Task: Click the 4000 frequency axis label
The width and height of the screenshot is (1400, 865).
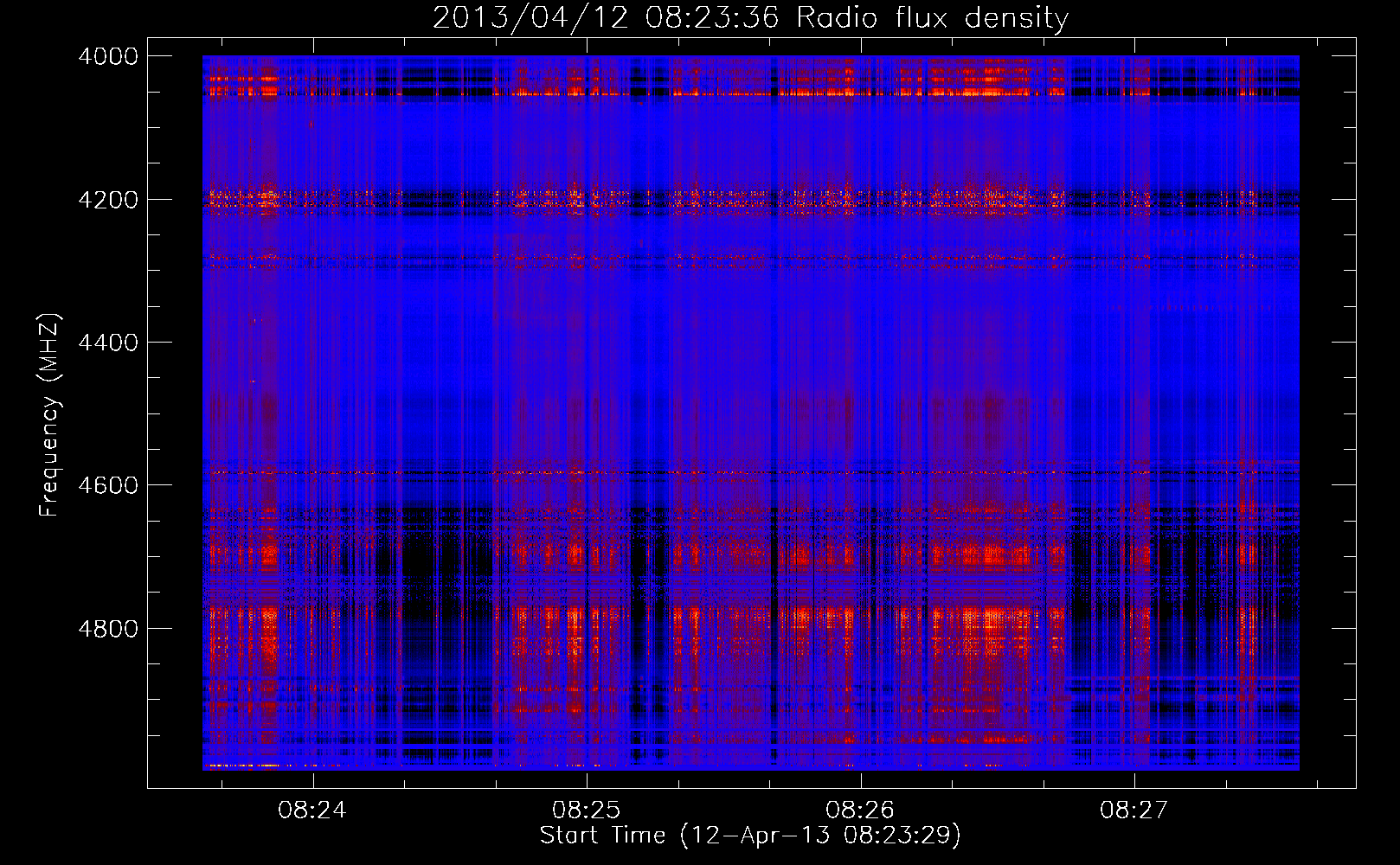Action: pos(108,56)
